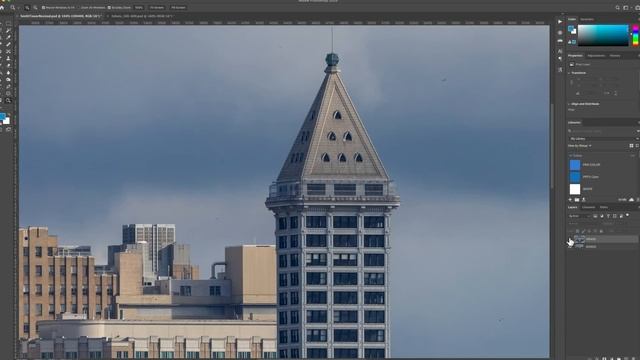Collapse the Transform section
The width and height of the screenshot is (640, 360).
tap(569, 73)
